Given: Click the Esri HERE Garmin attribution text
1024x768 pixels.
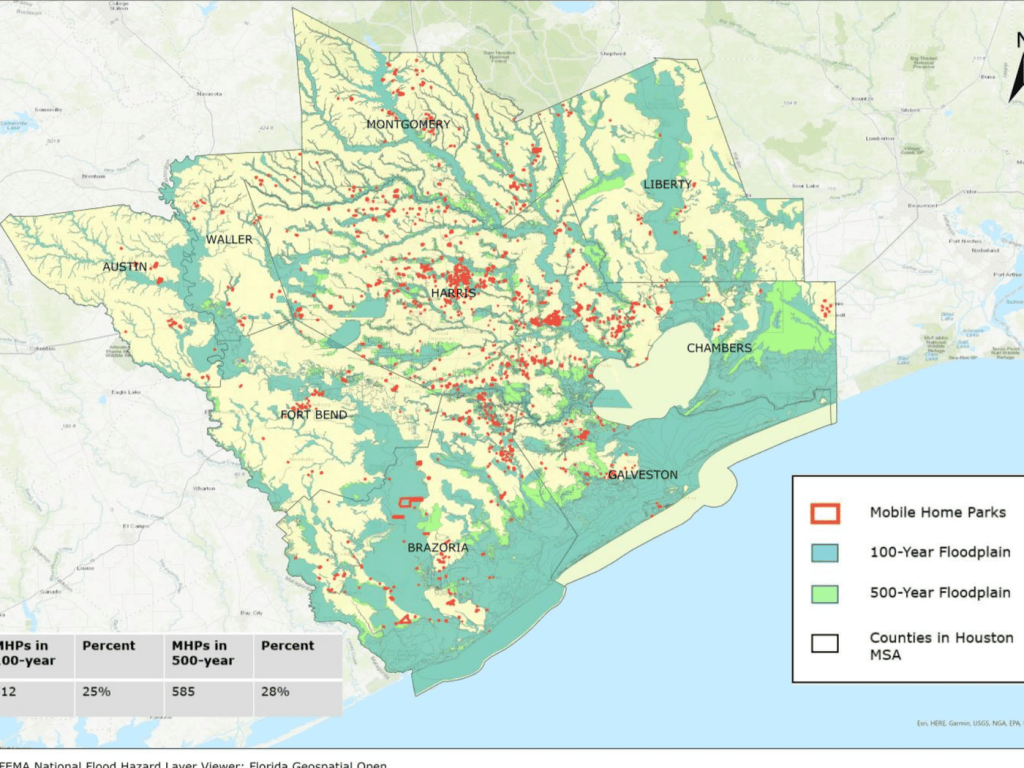Looking at the screenshot, I should 968,723.
